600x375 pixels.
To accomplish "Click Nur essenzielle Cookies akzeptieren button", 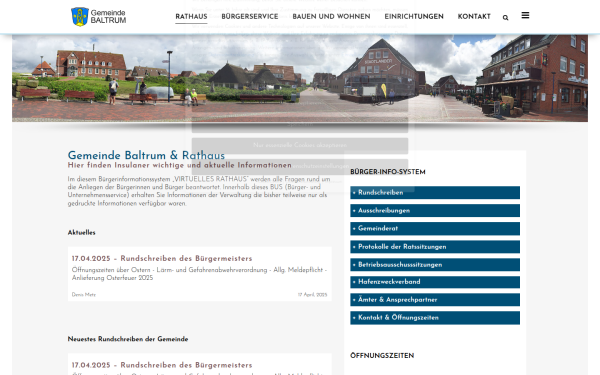I will tap(300, 145).
